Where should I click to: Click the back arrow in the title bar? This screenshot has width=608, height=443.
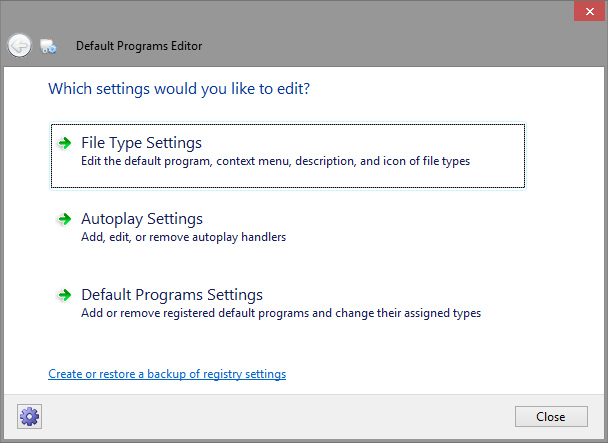click(19, 45)
